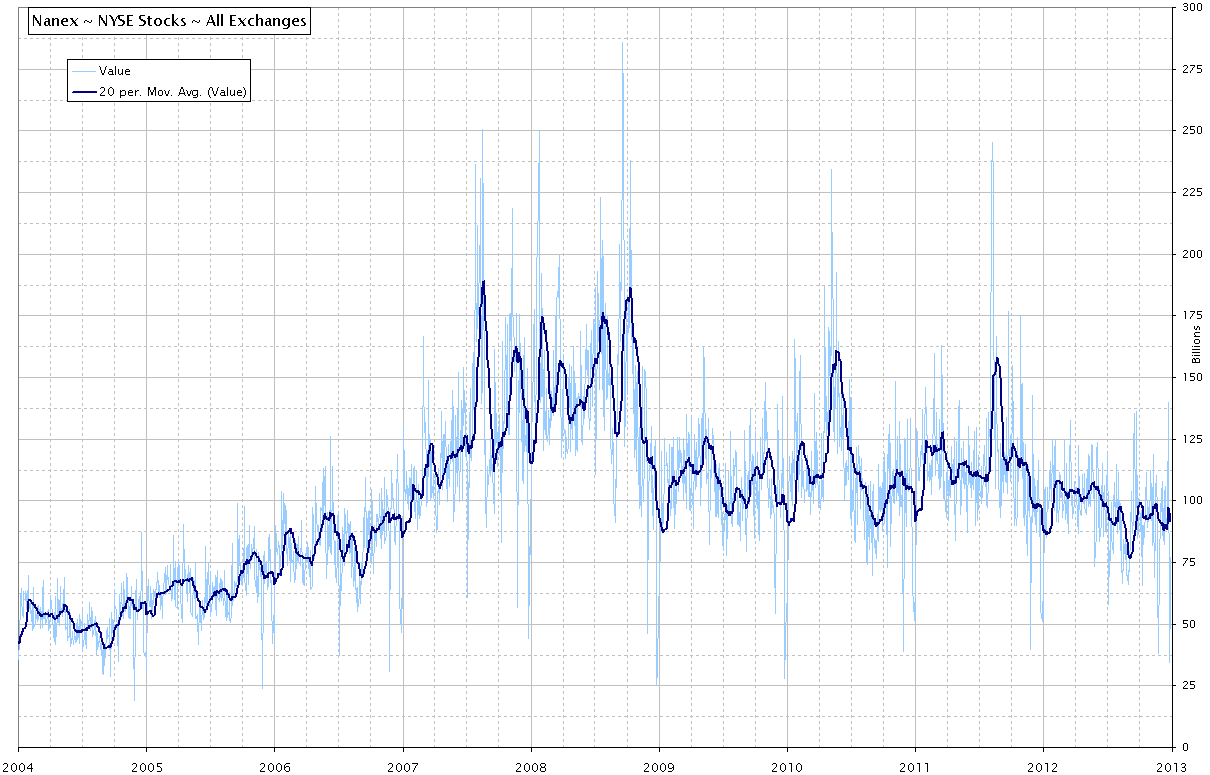This screenshot has width=1210, height=775.
Task: Click the 175 y-axis value
Action: point(1192,315)
